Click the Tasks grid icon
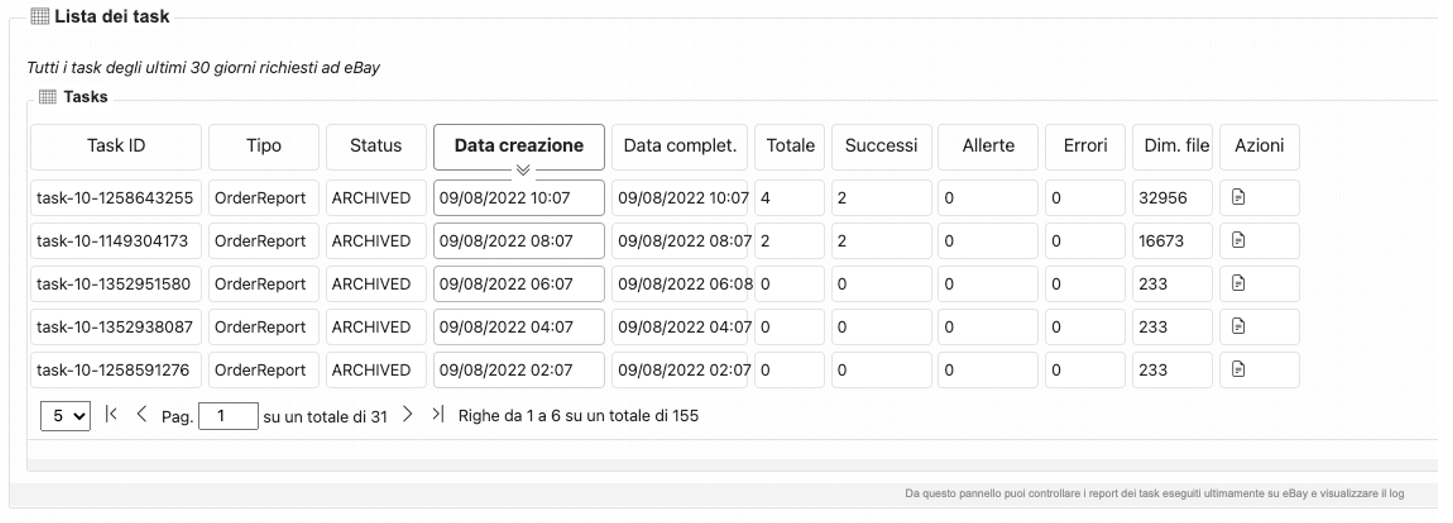 pos(47,97)
